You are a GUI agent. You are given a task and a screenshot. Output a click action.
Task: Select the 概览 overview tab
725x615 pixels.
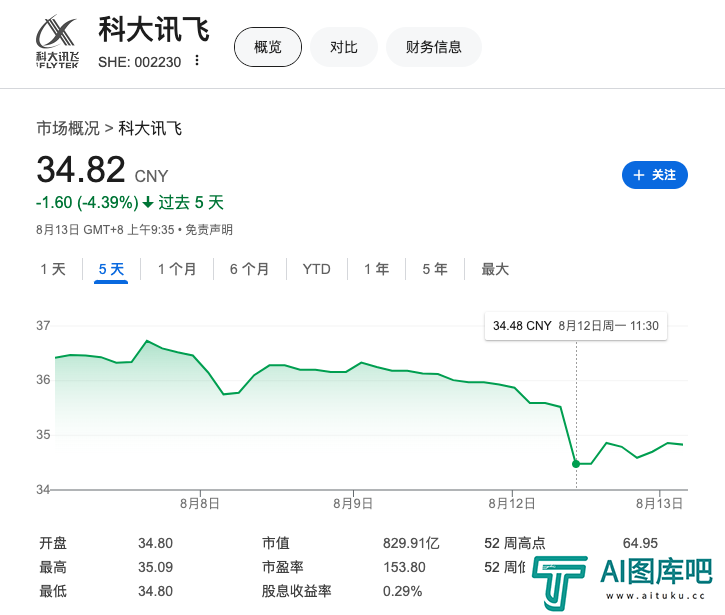pos(268,47)
